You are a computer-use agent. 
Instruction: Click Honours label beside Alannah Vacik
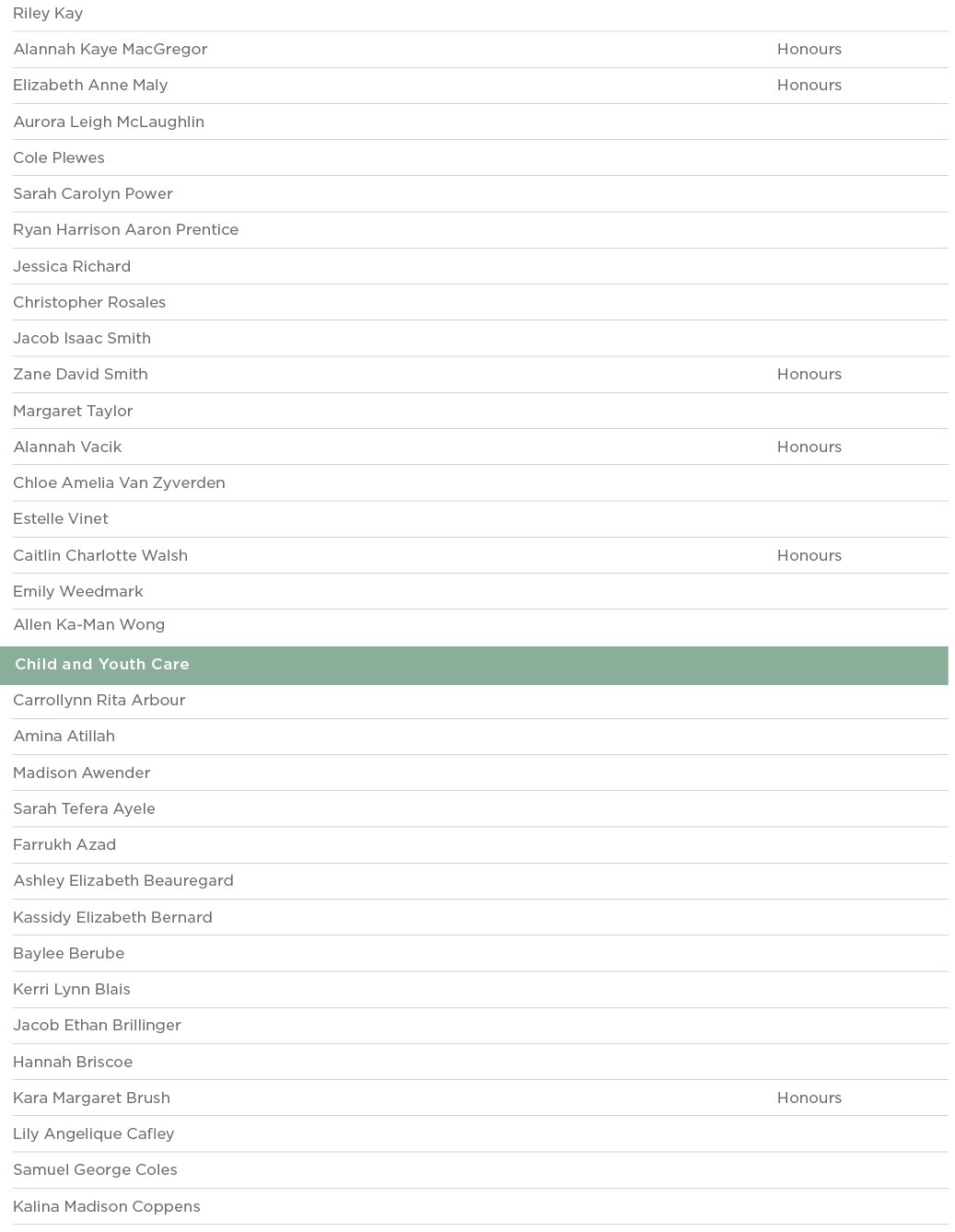[809, 447]
